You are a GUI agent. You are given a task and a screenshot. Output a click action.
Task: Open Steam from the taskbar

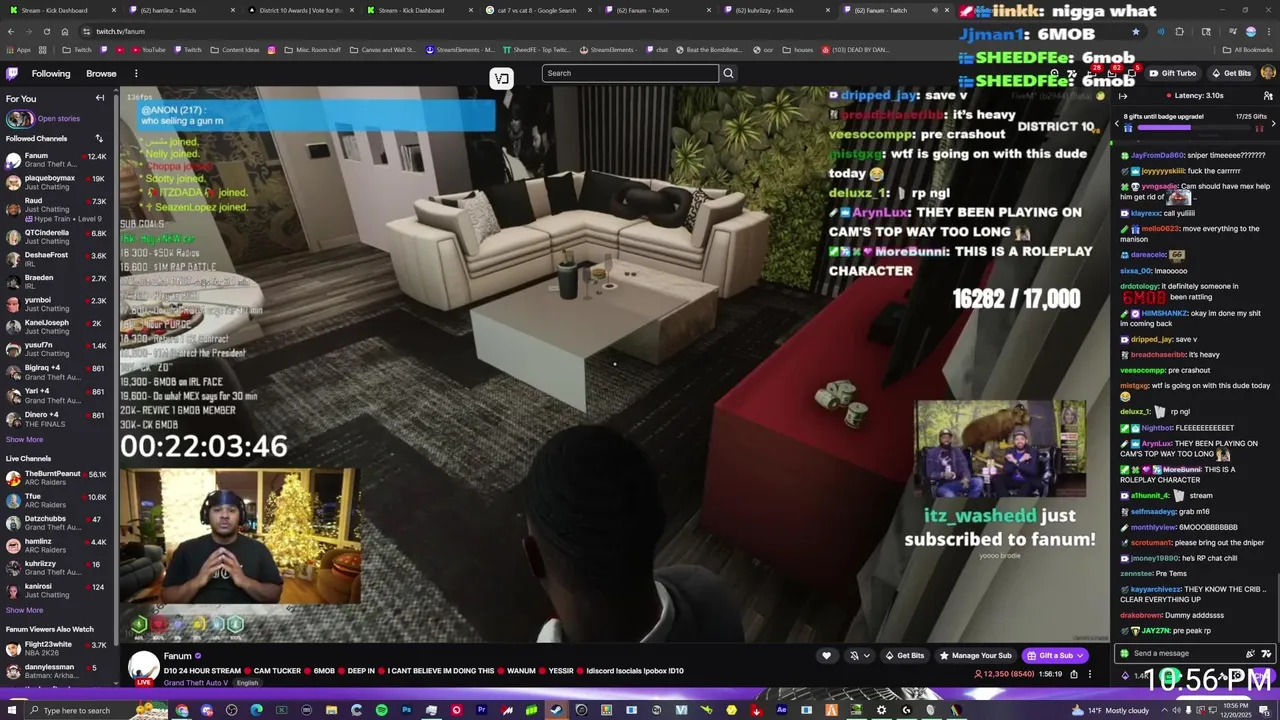[556, 710]
